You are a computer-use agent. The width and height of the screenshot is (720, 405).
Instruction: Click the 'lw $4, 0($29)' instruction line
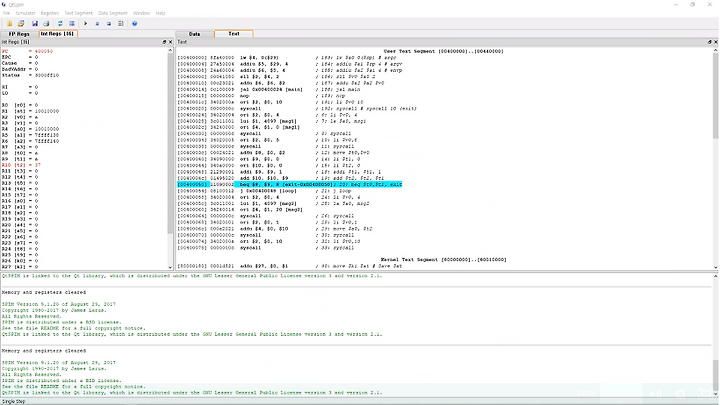pos(259,57)
